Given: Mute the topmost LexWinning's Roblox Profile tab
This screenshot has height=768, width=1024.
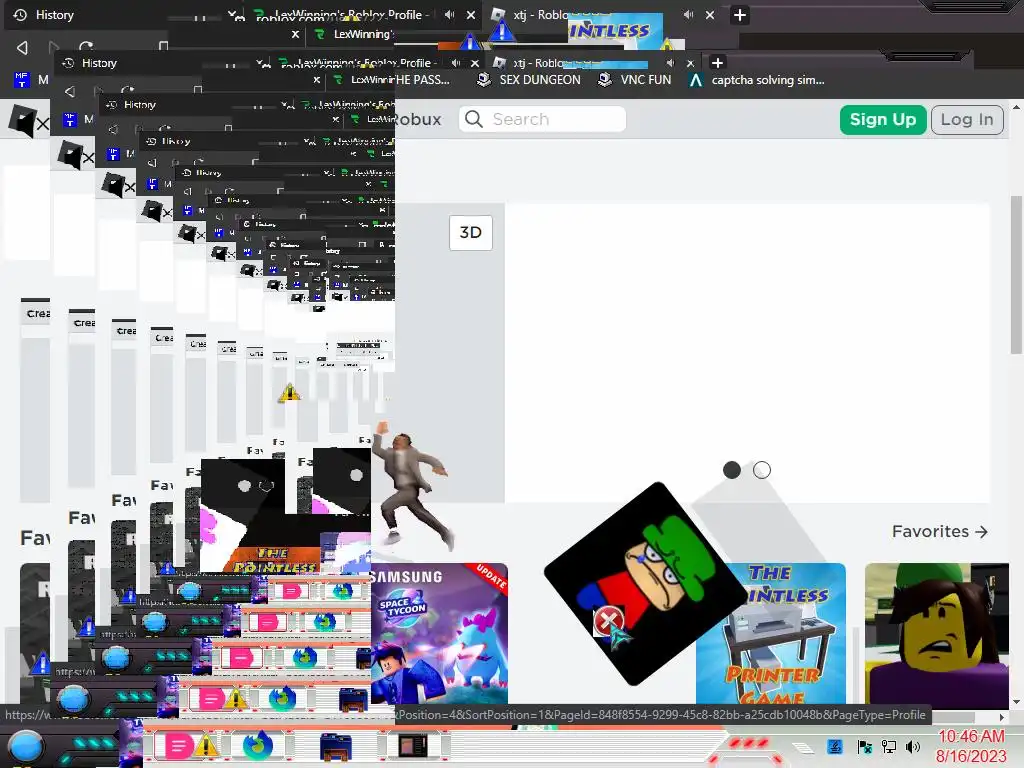Looking at the screenshot, I should coord(449,14).
